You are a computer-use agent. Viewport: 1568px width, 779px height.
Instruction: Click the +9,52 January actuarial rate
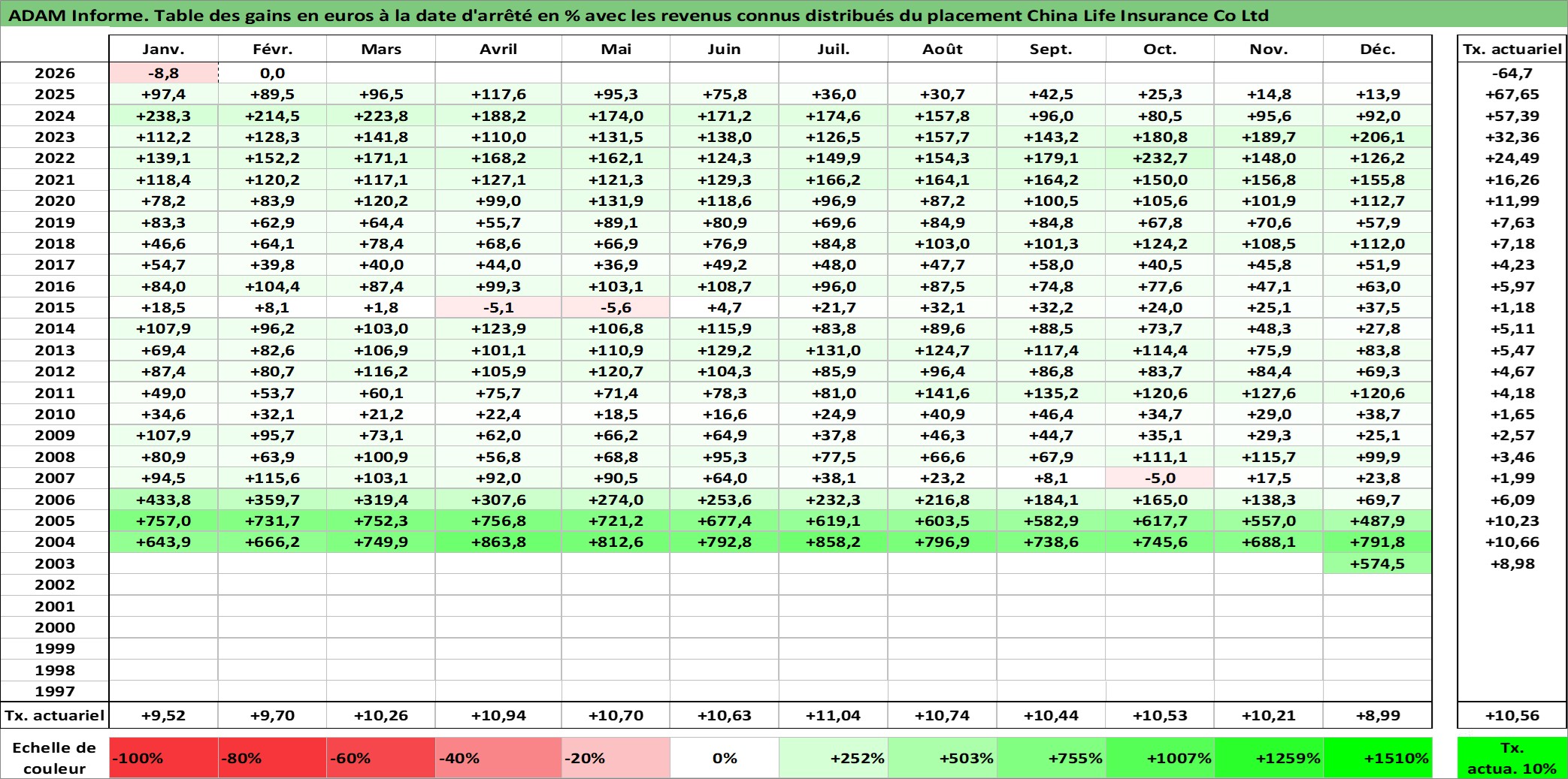(163, 715)
